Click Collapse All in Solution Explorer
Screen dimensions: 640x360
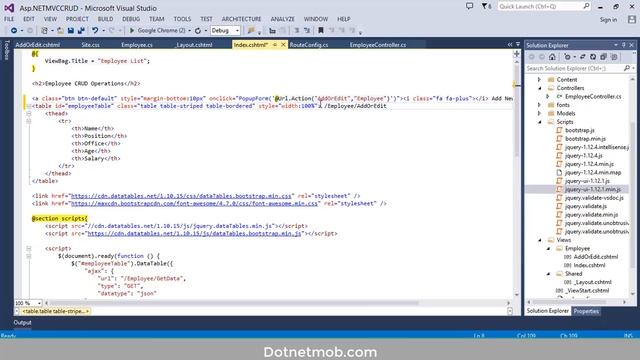click(603, 57)
